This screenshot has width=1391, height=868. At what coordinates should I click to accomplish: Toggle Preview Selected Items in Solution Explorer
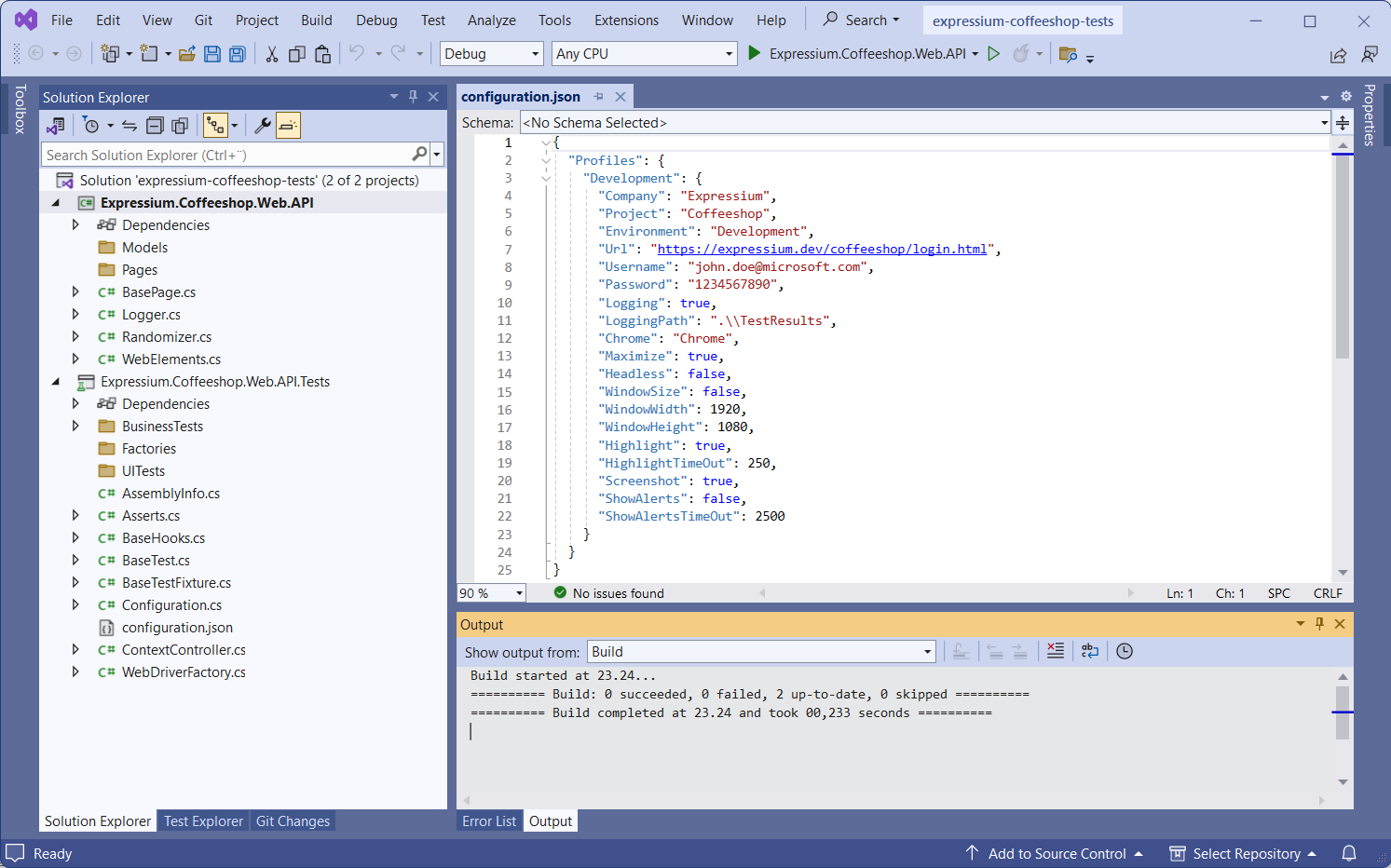tap(286, 124)
